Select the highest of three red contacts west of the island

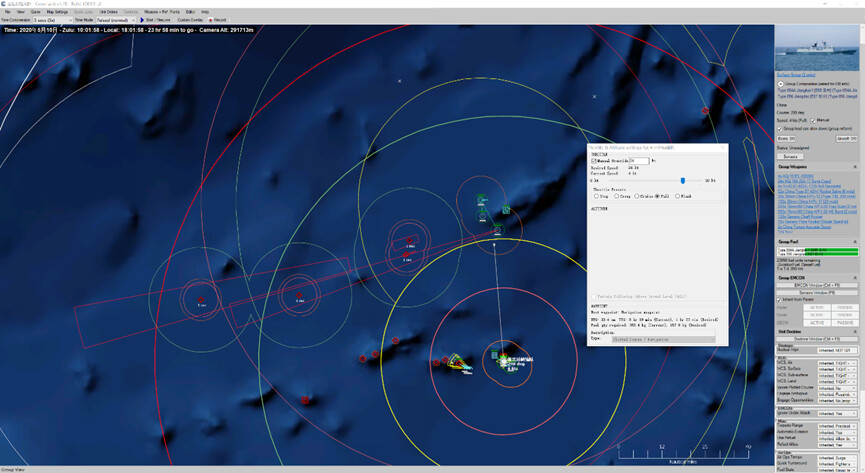(396, 341)
